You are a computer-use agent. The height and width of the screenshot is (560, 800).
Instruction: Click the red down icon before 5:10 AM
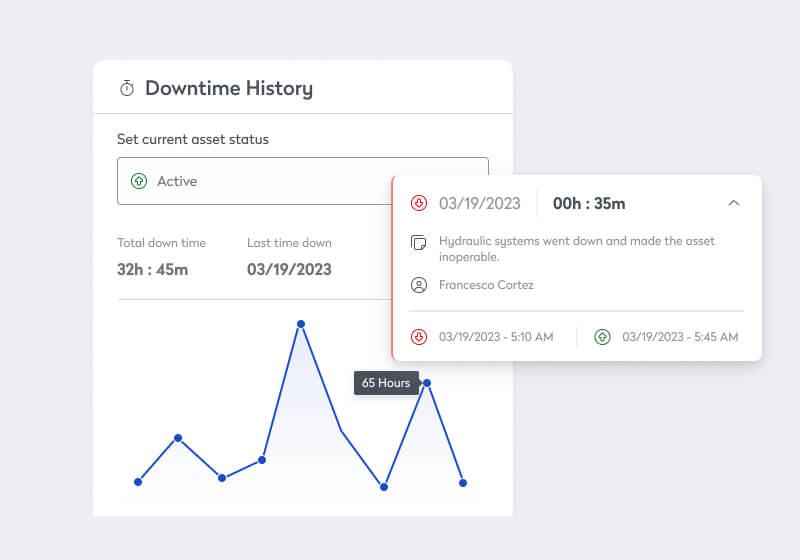click(x=419, y=337)
